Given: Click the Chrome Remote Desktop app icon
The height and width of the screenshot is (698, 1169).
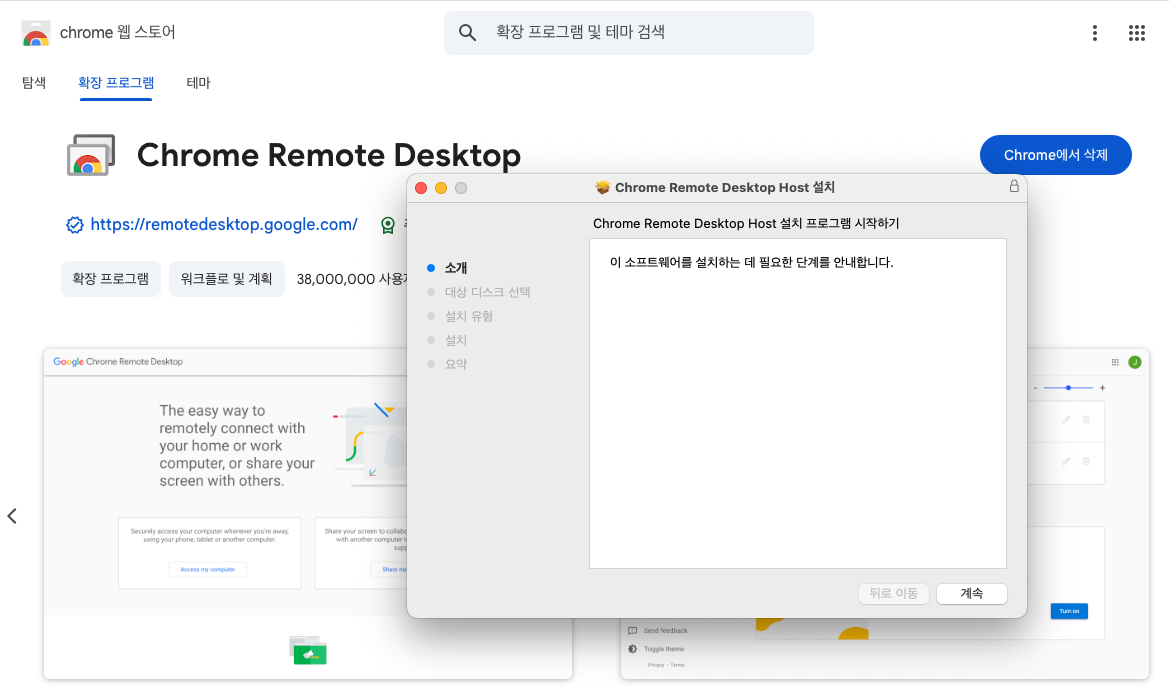Looking at the screenshot, I should pos(91,154).
